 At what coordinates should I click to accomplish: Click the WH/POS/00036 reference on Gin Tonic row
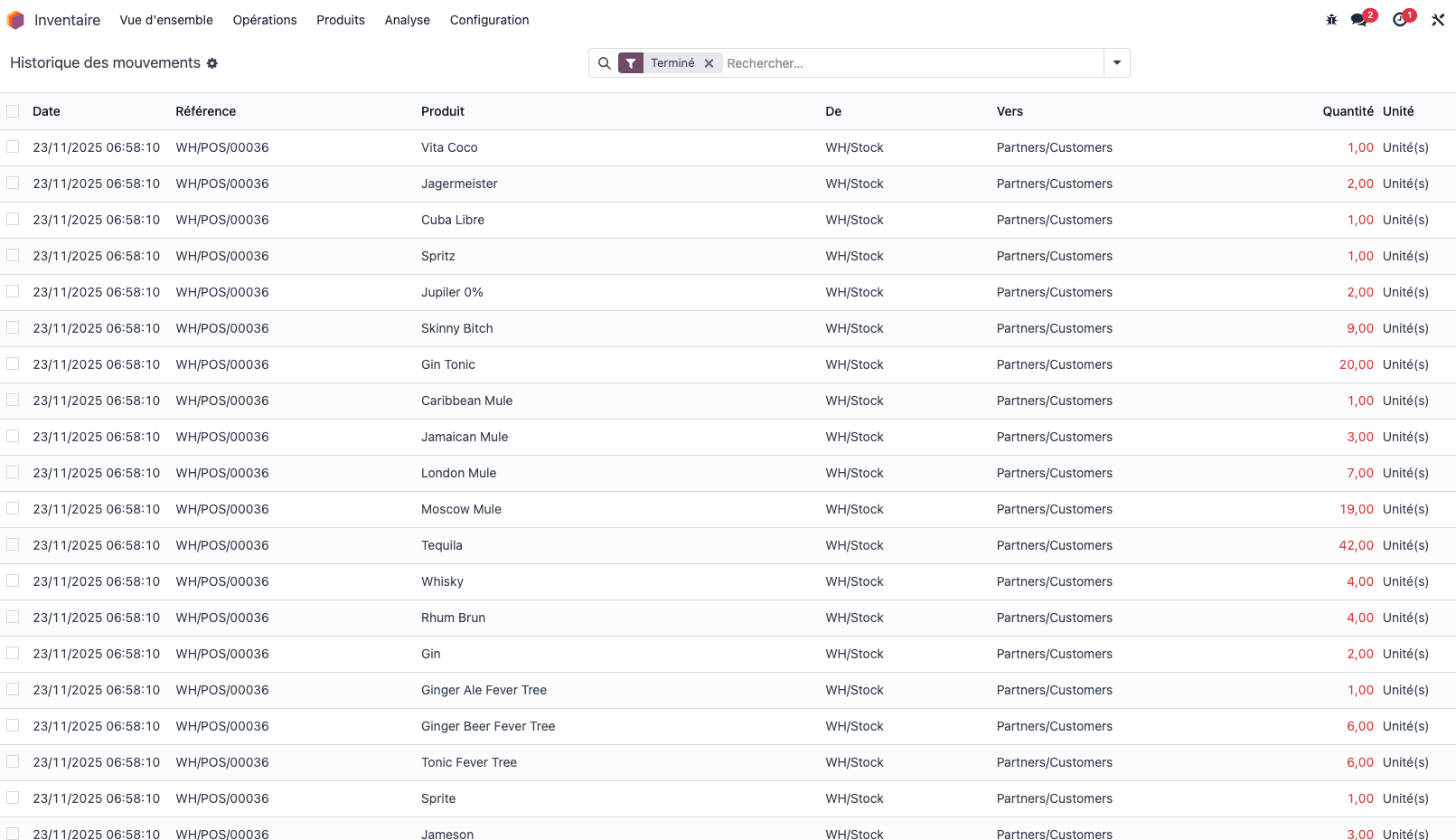[221, 364]
